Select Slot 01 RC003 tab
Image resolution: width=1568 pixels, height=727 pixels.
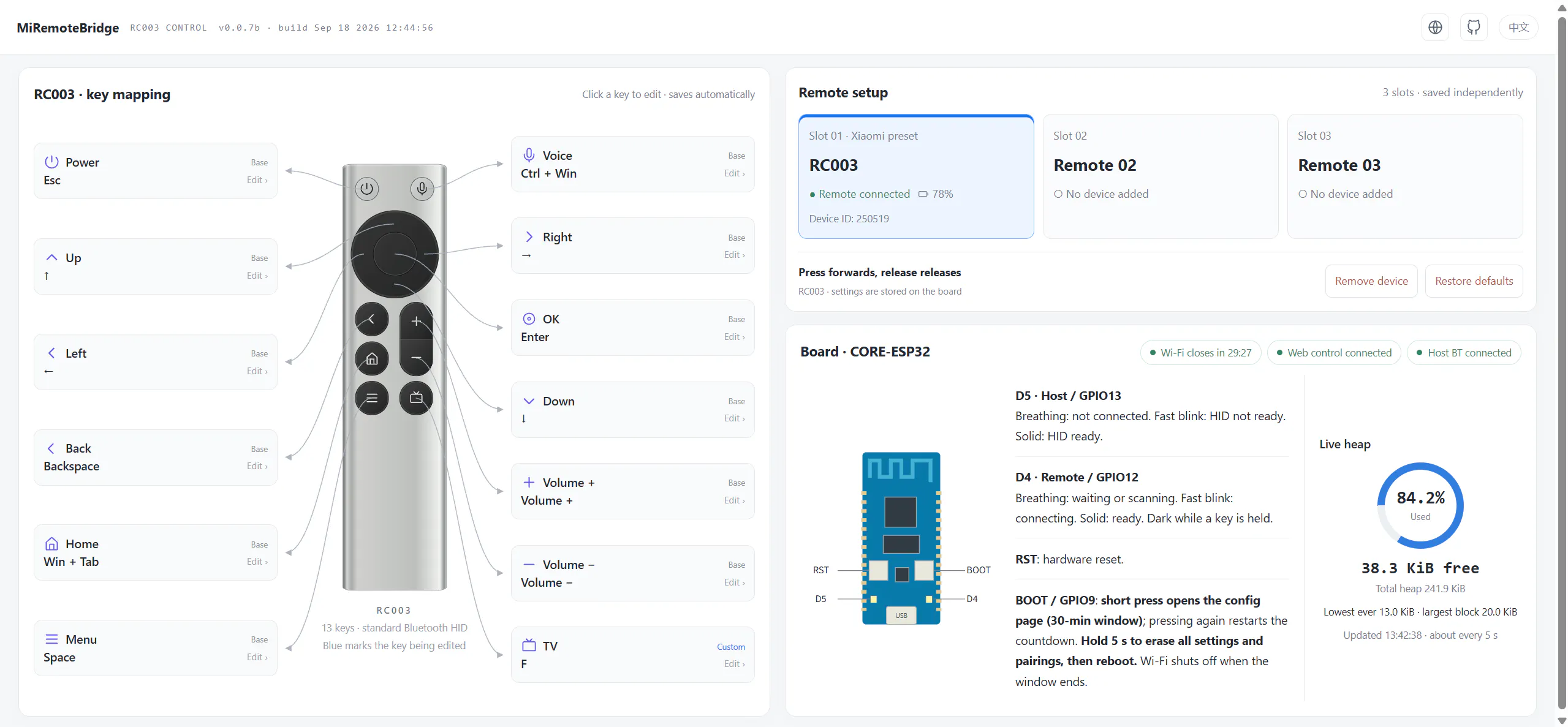[x=916, y=176]
